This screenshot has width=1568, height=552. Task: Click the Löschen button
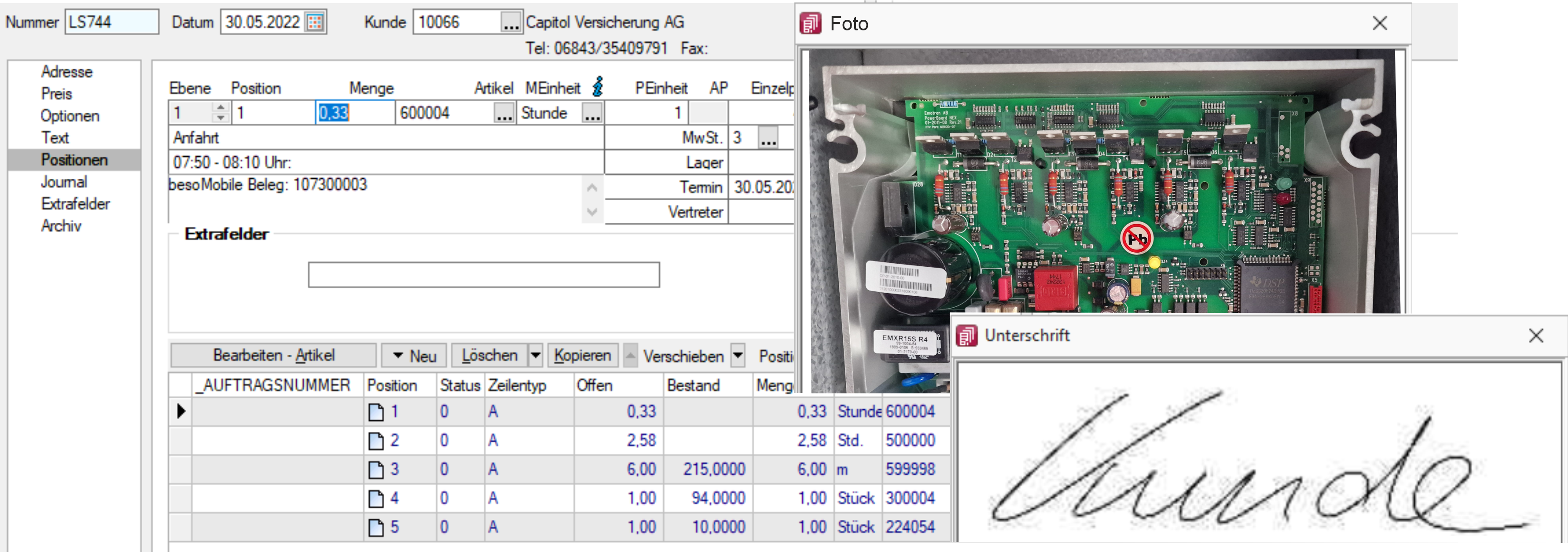(490, 355)
